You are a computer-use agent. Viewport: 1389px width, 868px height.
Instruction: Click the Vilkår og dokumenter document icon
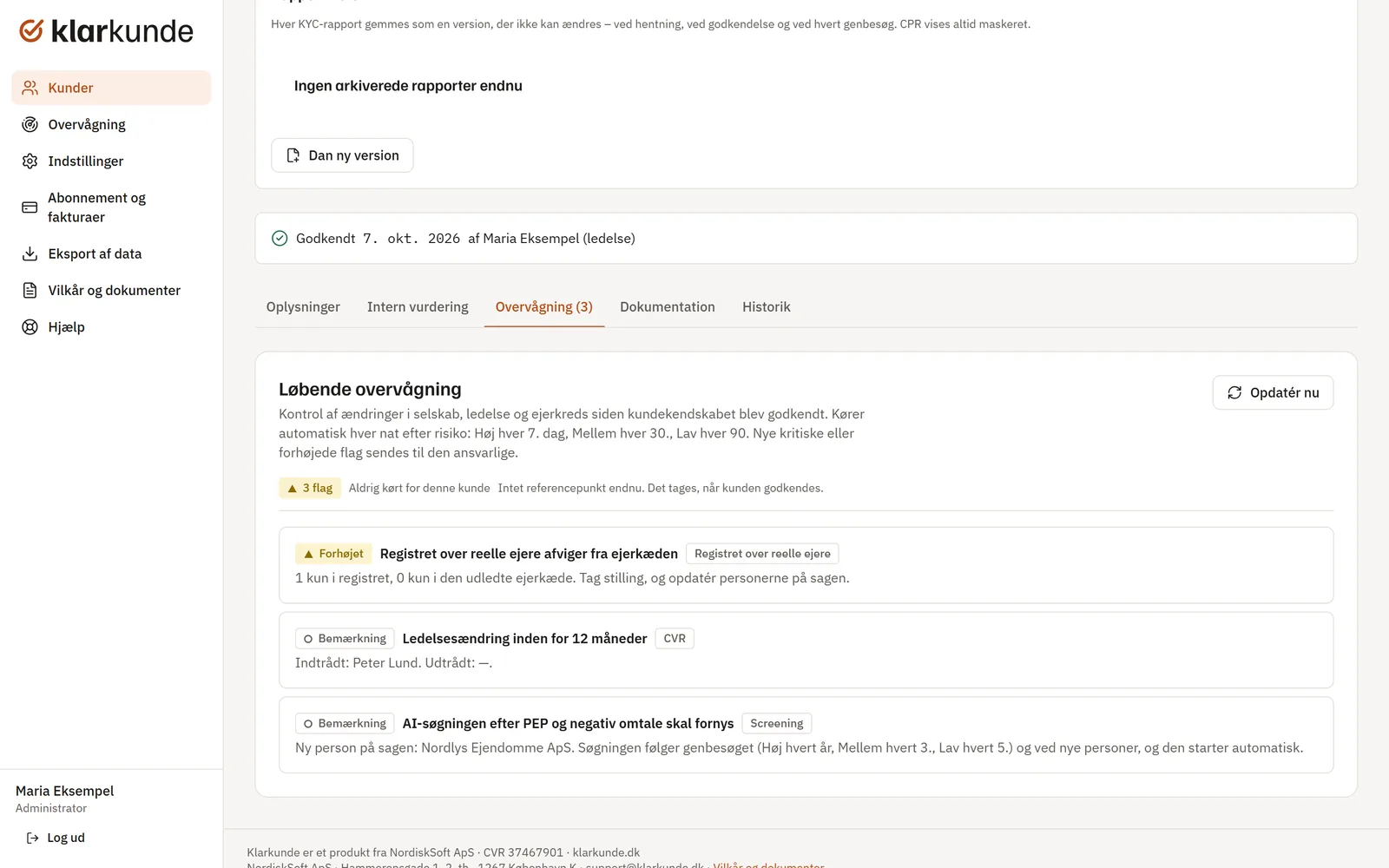tap(30, 290)
